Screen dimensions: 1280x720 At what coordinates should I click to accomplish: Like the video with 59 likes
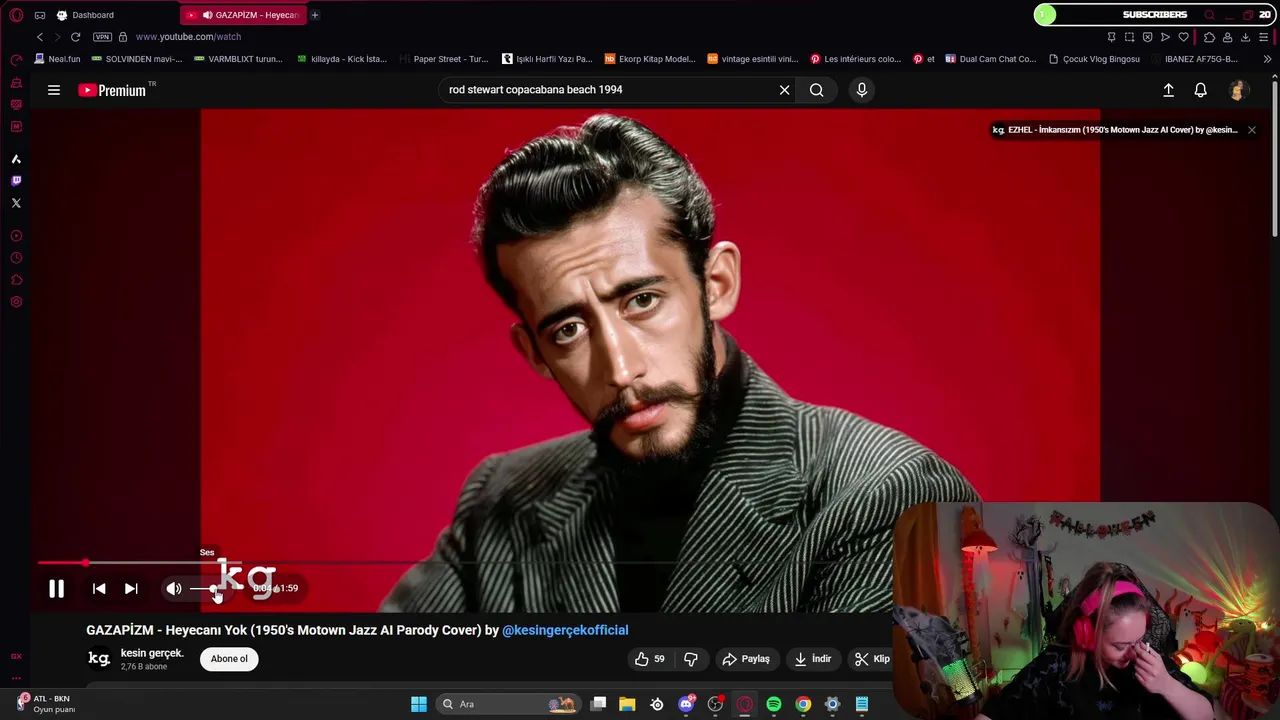coord(649,659)
